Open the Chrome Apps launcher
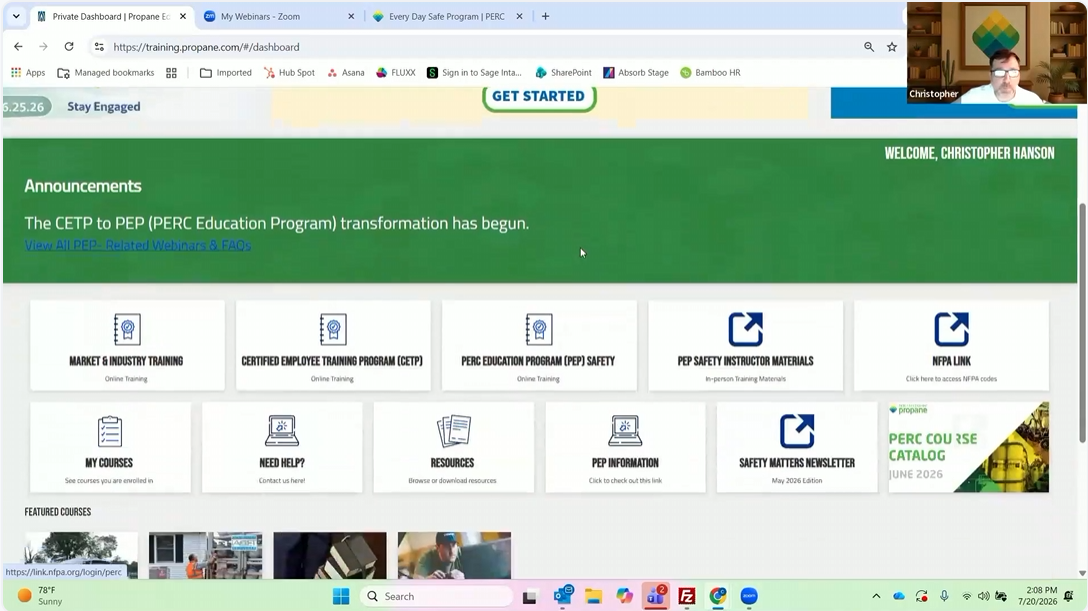Viewport: 1088px width, 611px height. pos(28,72)
